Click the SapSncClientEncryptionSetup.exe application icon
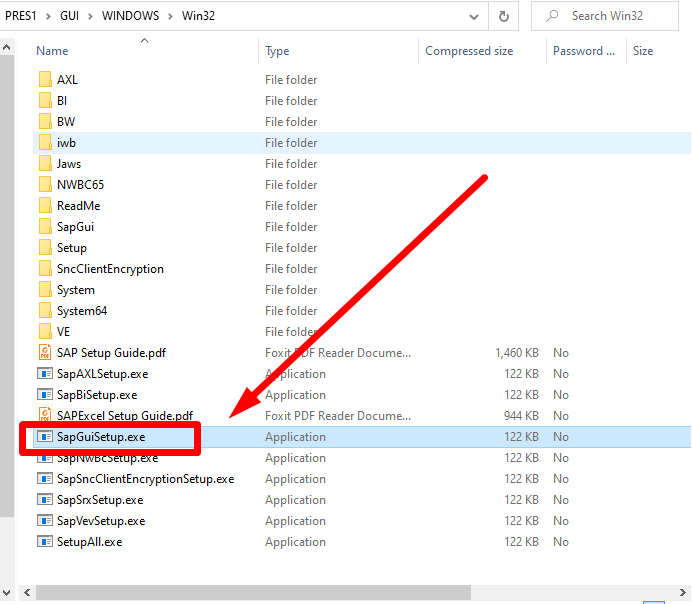 click(x=45, y=479)
